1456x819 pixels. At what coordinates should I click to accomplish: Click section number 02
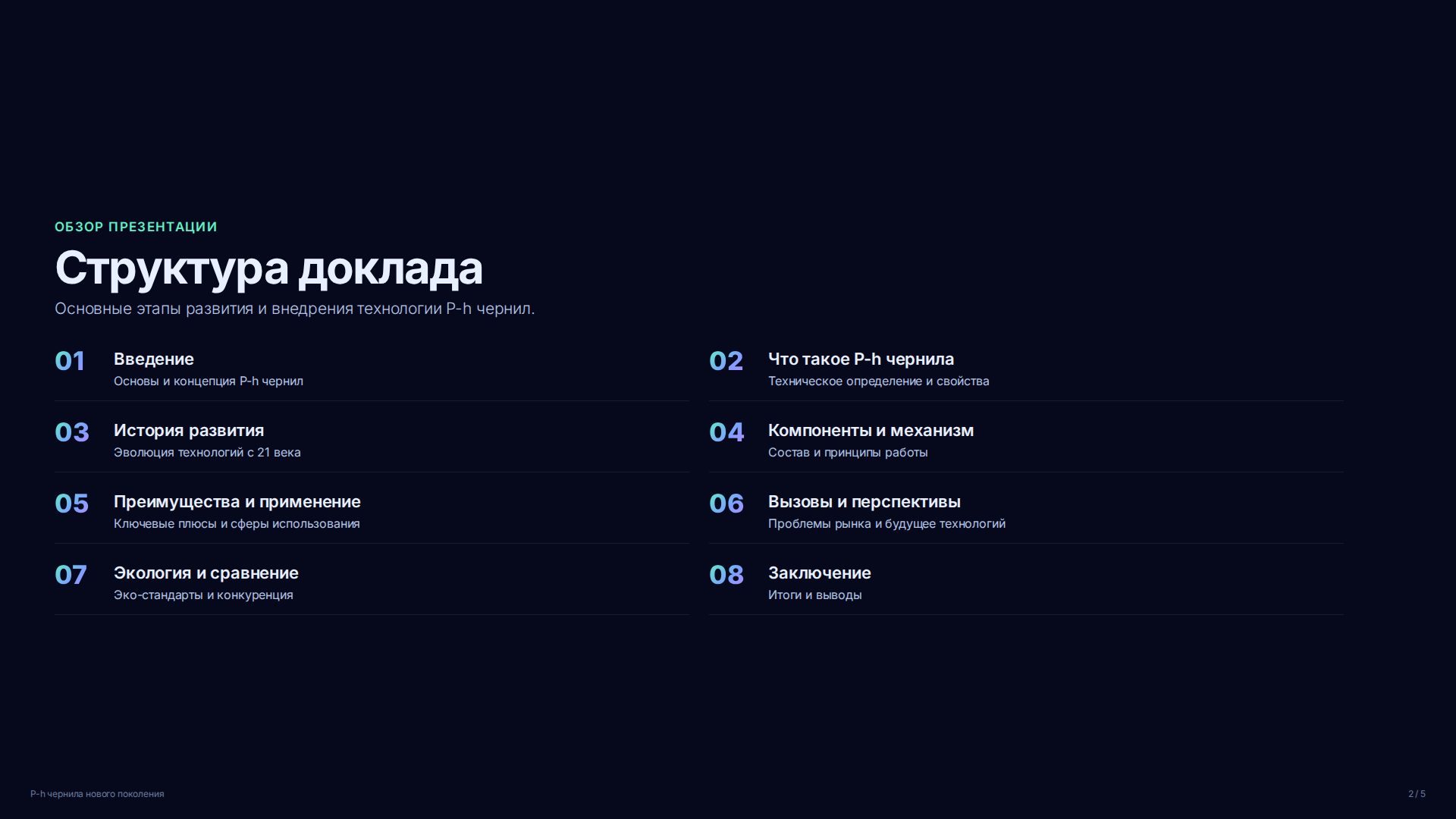726,361
